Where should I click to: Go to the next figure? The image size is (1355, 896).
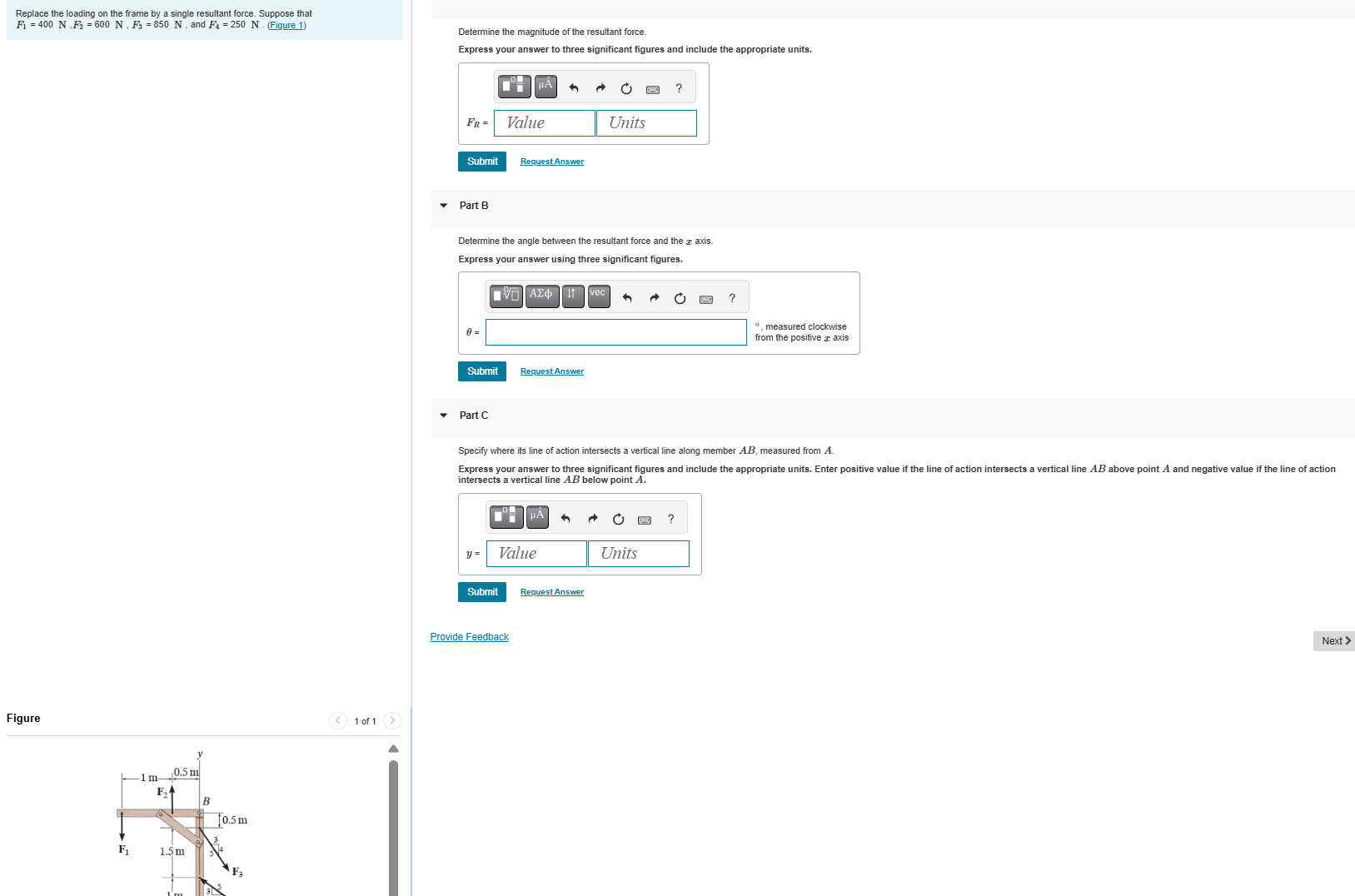coord(392,720)
